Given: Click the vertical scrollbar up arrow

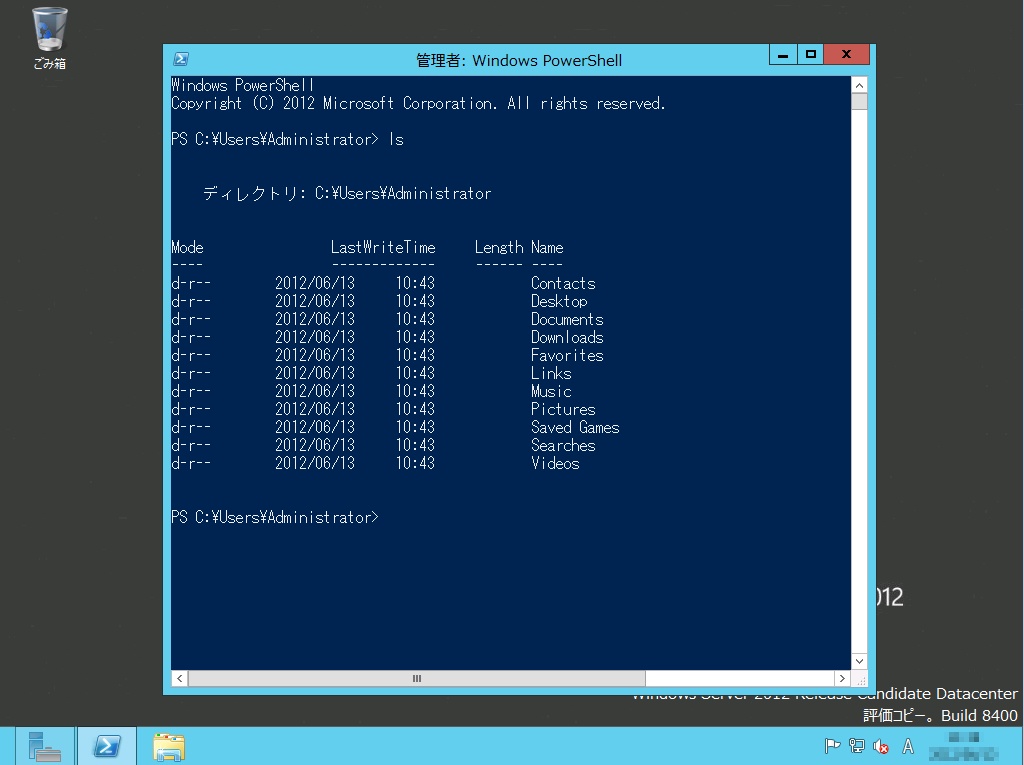Looking at the screenshot, I should (x=859, y=86).
